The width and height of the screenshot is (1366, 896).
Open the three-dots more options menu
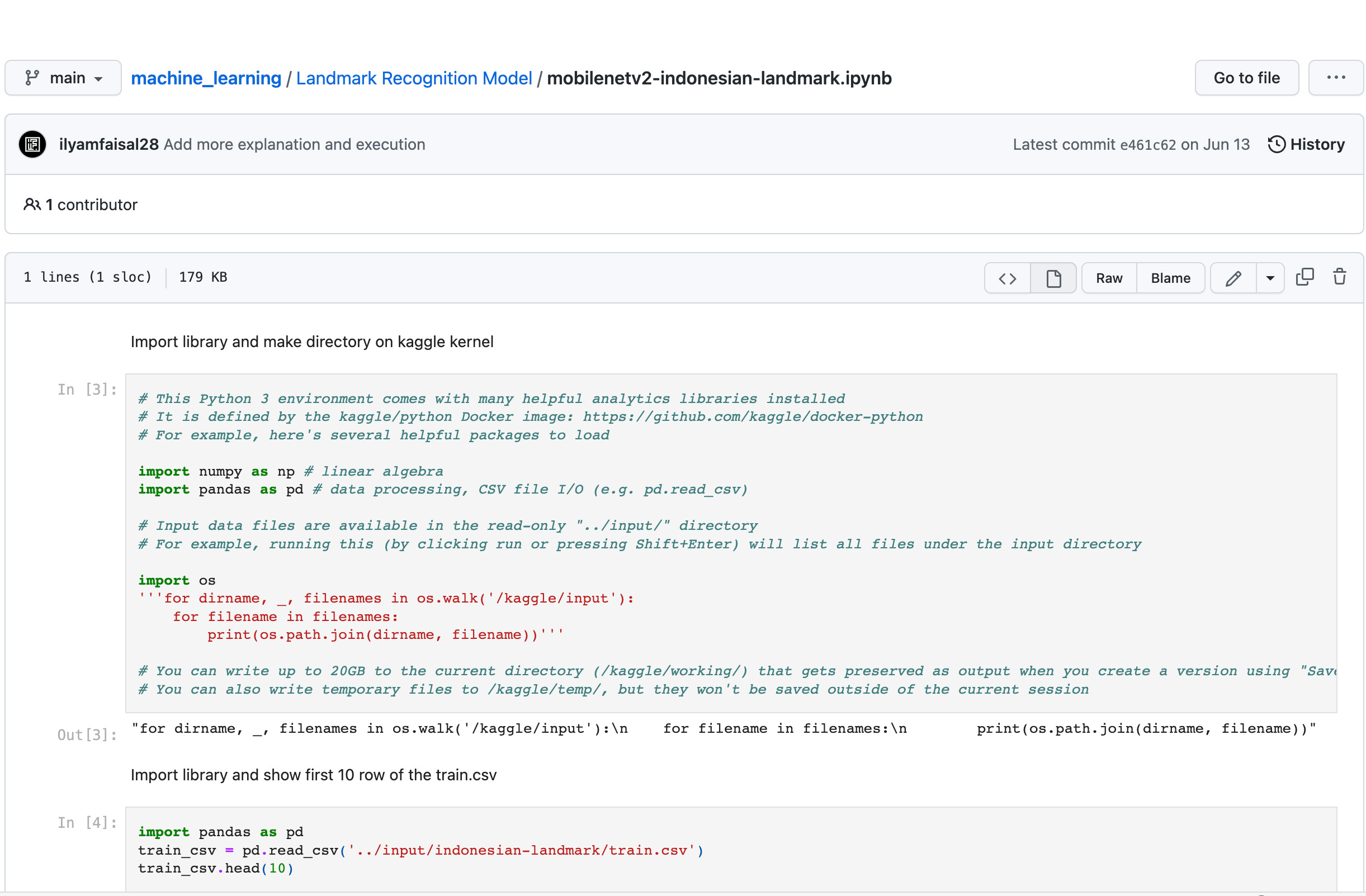tap(1336, 78)
